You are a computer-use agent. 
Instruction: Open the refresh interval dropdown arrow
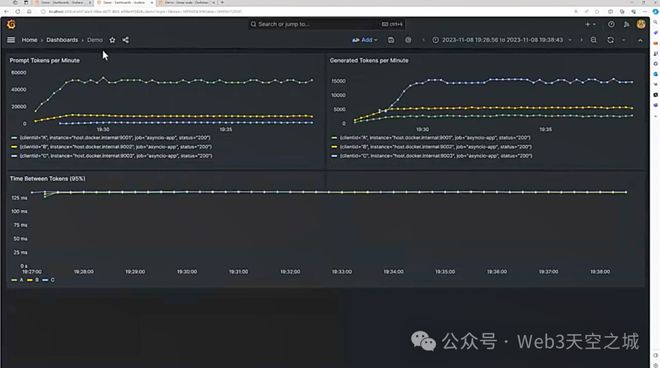[624, 40]
